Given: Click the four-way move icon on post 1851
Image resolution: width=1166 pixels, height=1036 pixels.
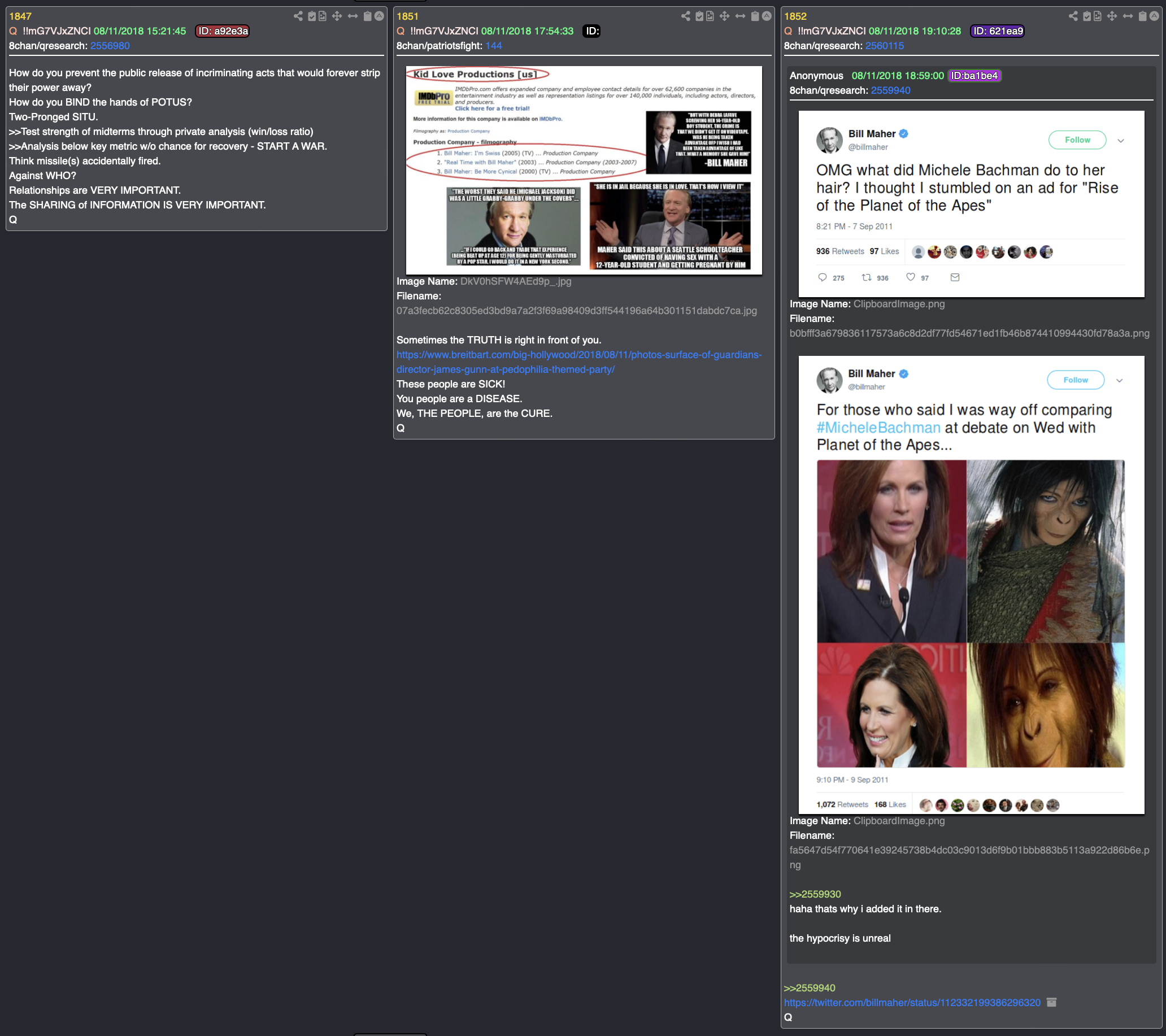Looking at the screenshot, I should [x=724, y=16].
